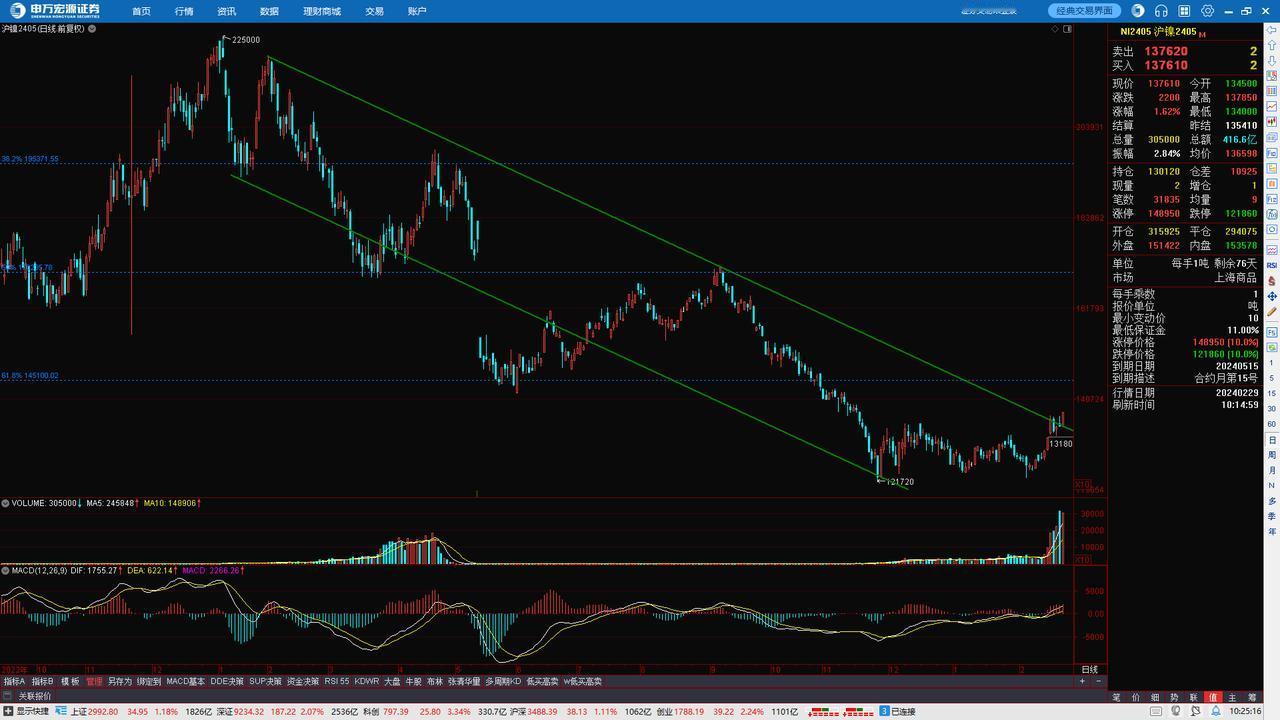Switch to the 势 tab
Screen dimensions: 1280x720
tap(1174, 697)
